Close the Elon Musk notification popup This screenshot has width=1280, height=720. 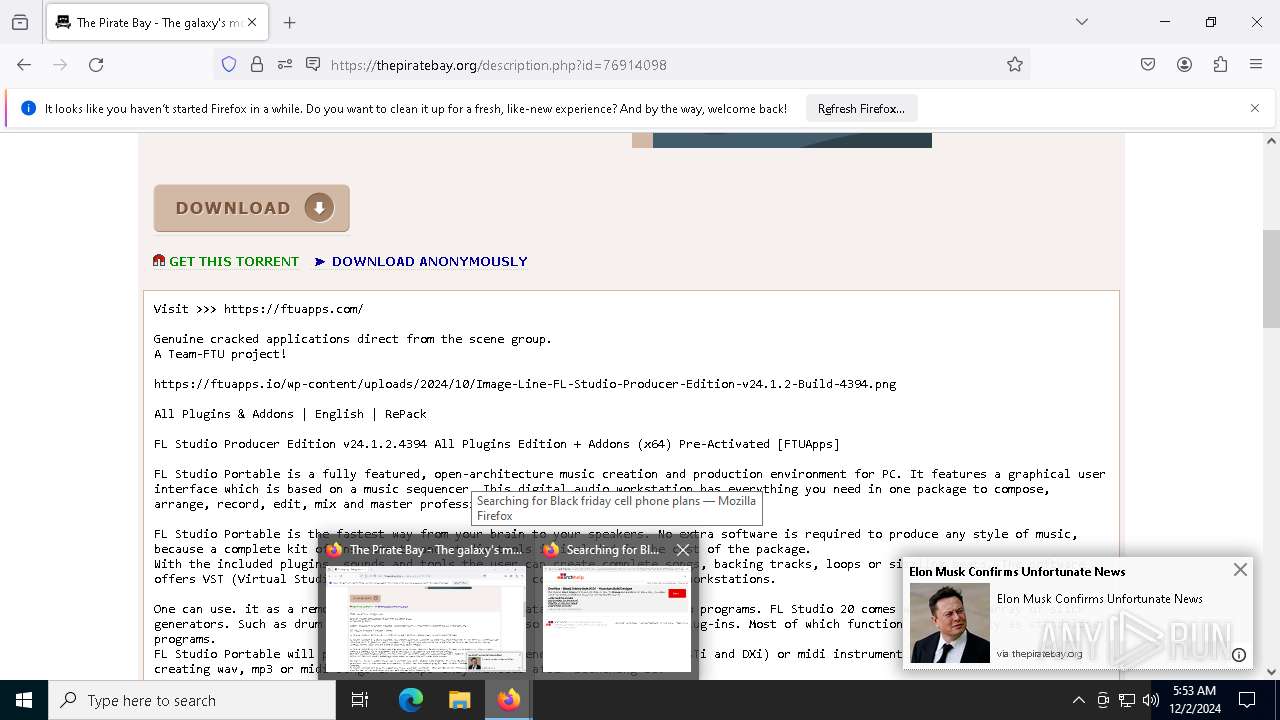pyautogui.click(x=1240, y=569)
